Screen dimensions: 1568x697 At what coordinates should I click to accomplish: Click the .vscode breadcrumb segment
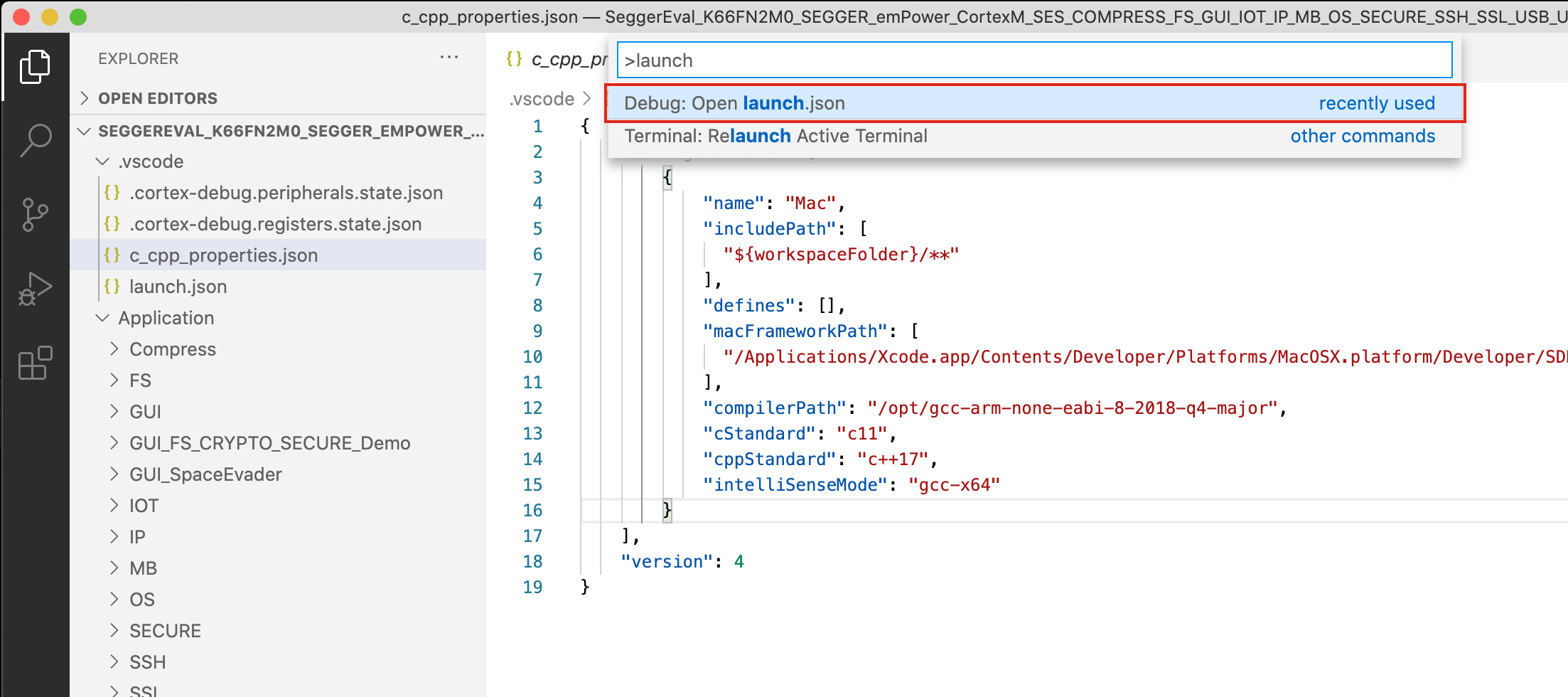[542, 99]
